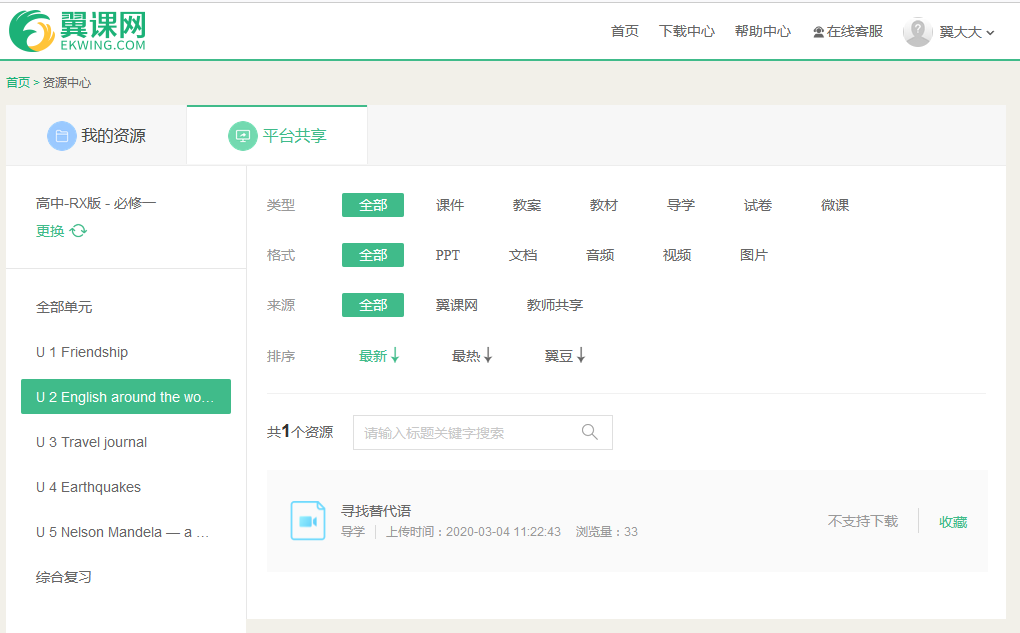1020x633 pixels.
Task: Click 更换 to change textbook
Action: (x=50, y=231)
